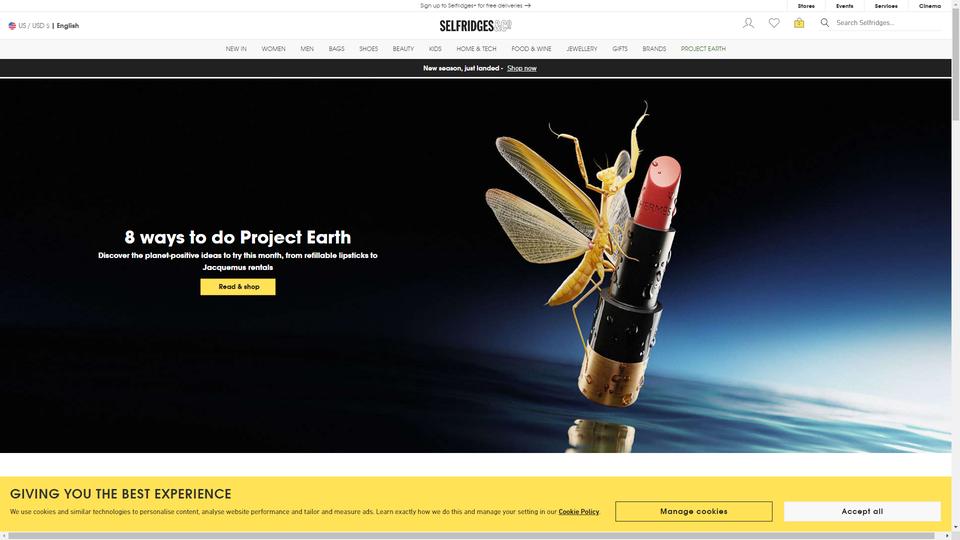Open the Women menu
Image resolution: width=960 pixels, height=540 pixels.
[273, 49]
